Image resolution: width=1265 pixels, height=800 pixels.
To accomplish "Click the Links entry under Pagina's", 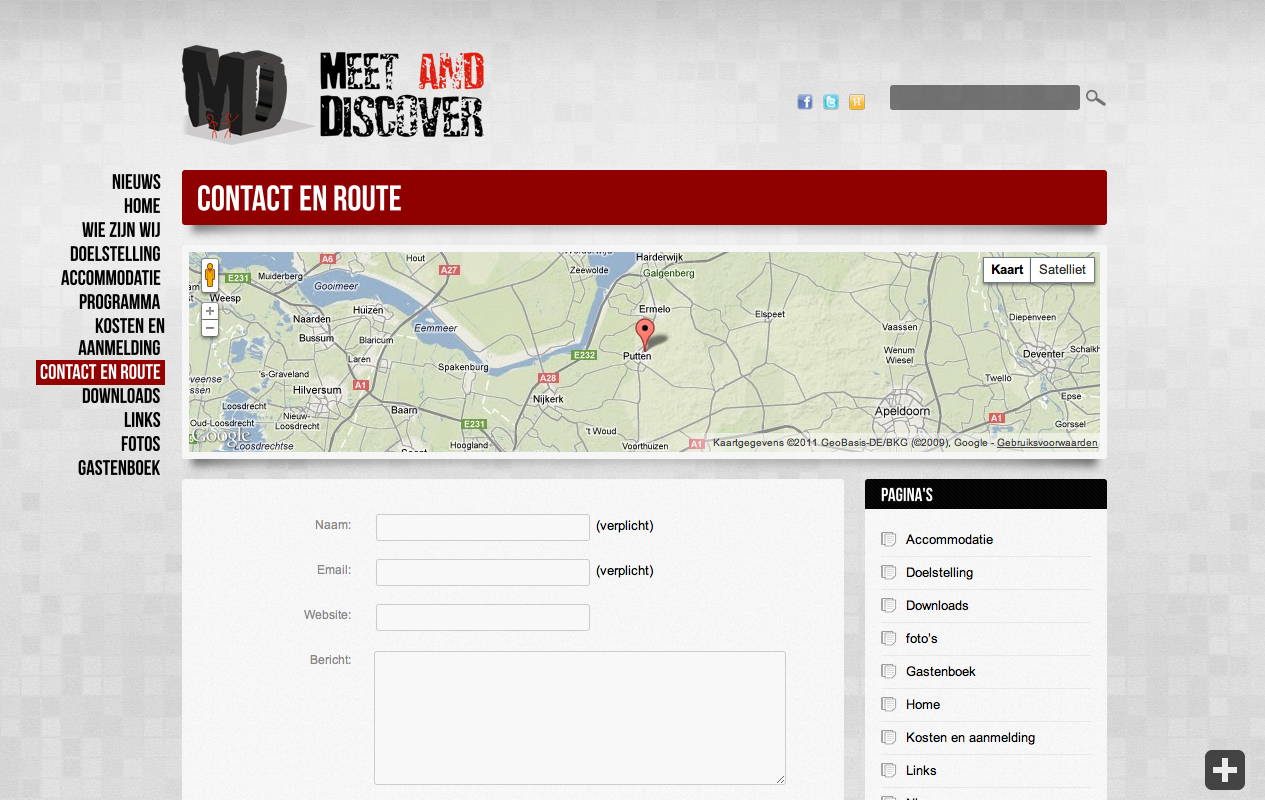I will pos(921,771).
